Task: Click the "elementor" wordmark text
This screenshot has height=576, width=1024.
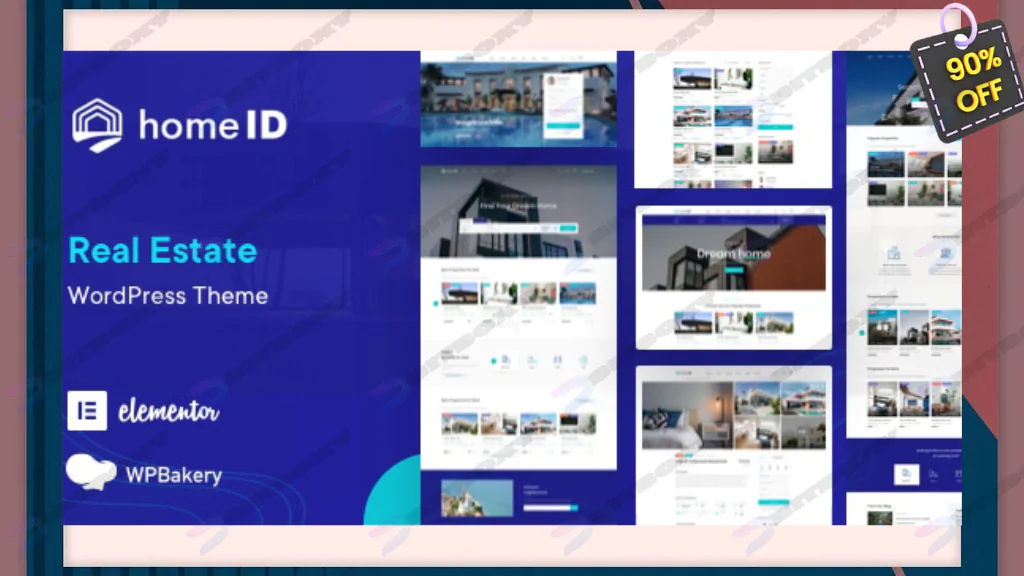Action: click(168, 411)
